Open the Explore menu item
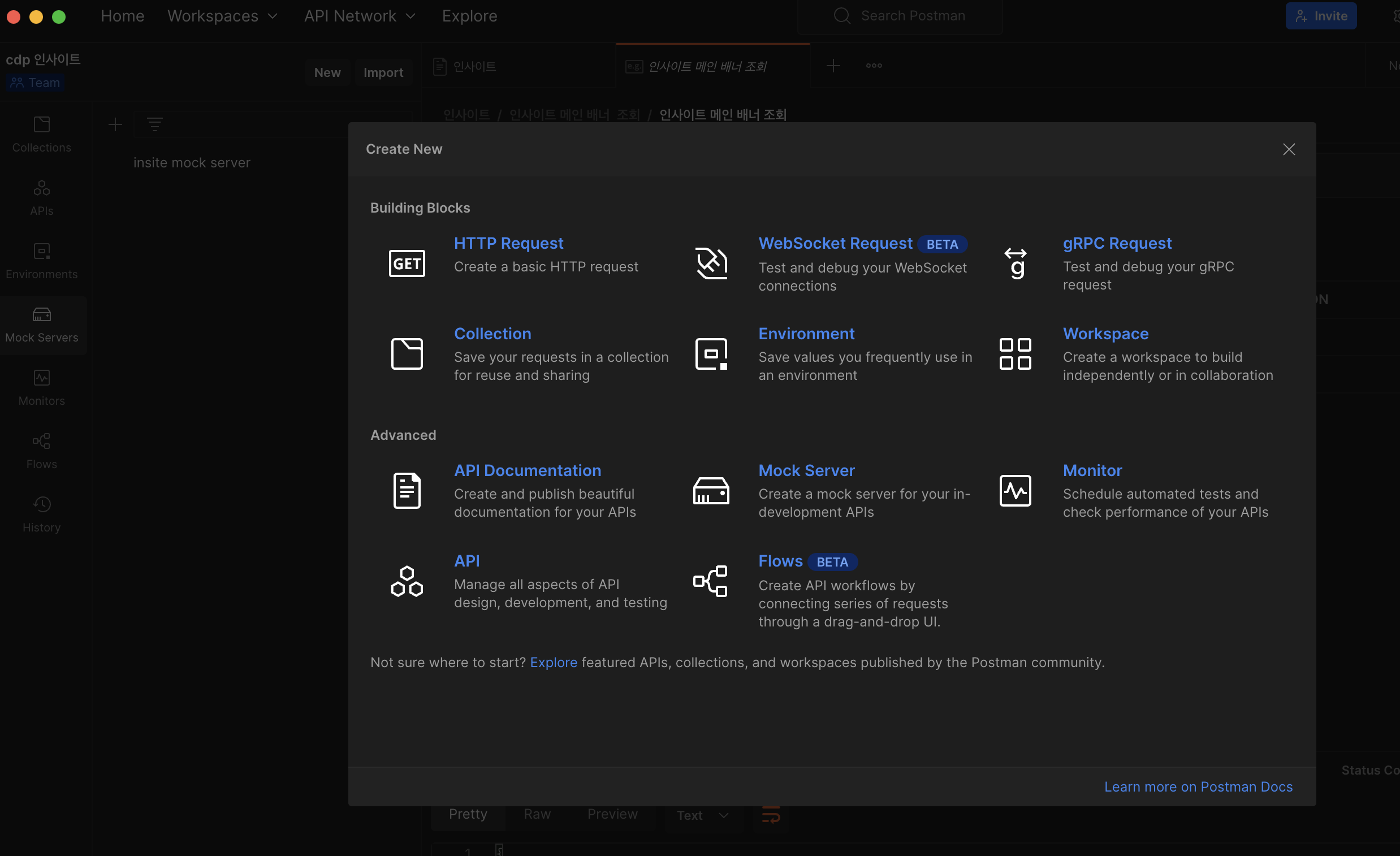The image size is (1400, 856). pos(469,16)
